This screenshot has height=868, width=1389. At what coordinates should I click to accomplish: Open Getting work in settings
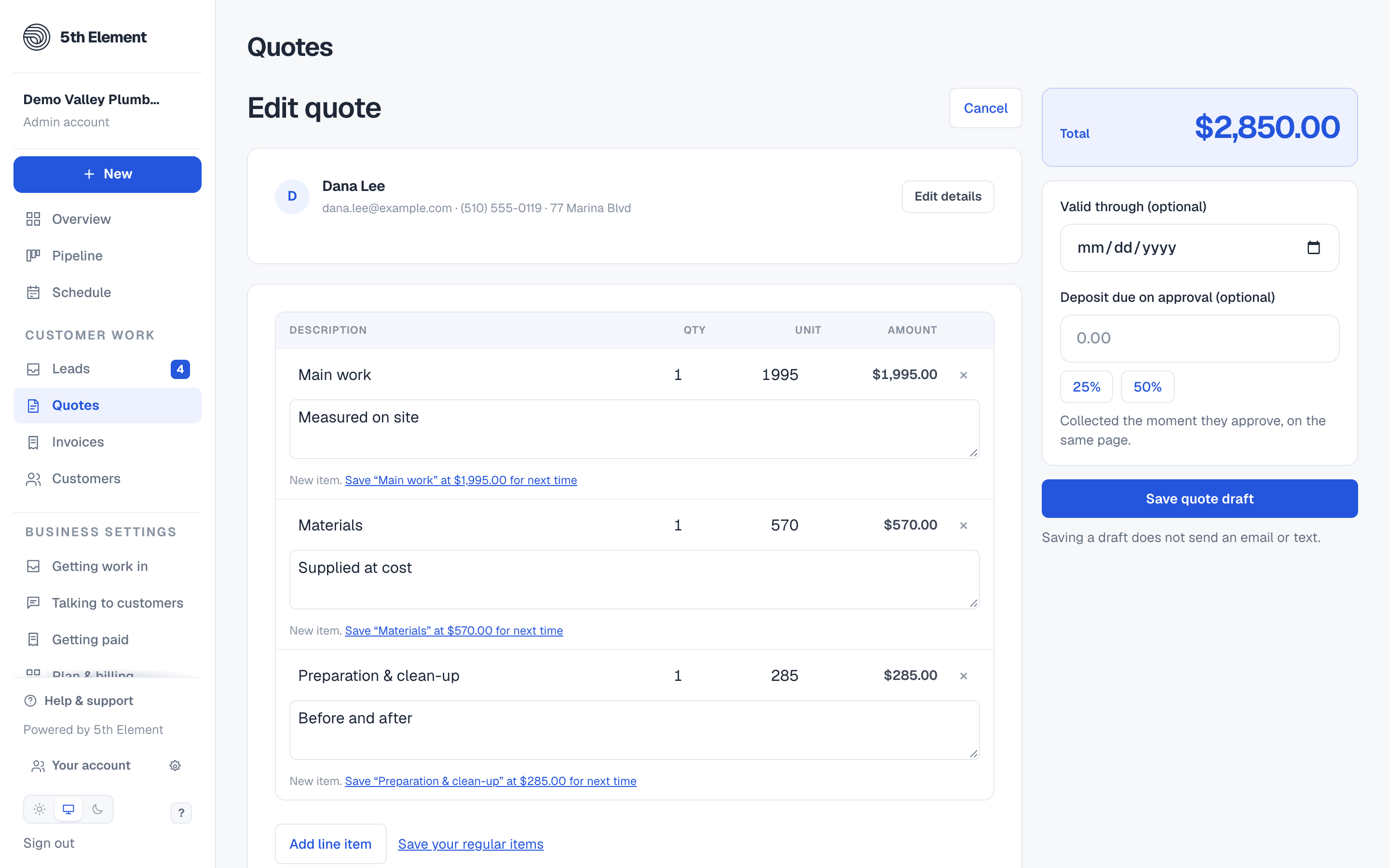point(108,567)
